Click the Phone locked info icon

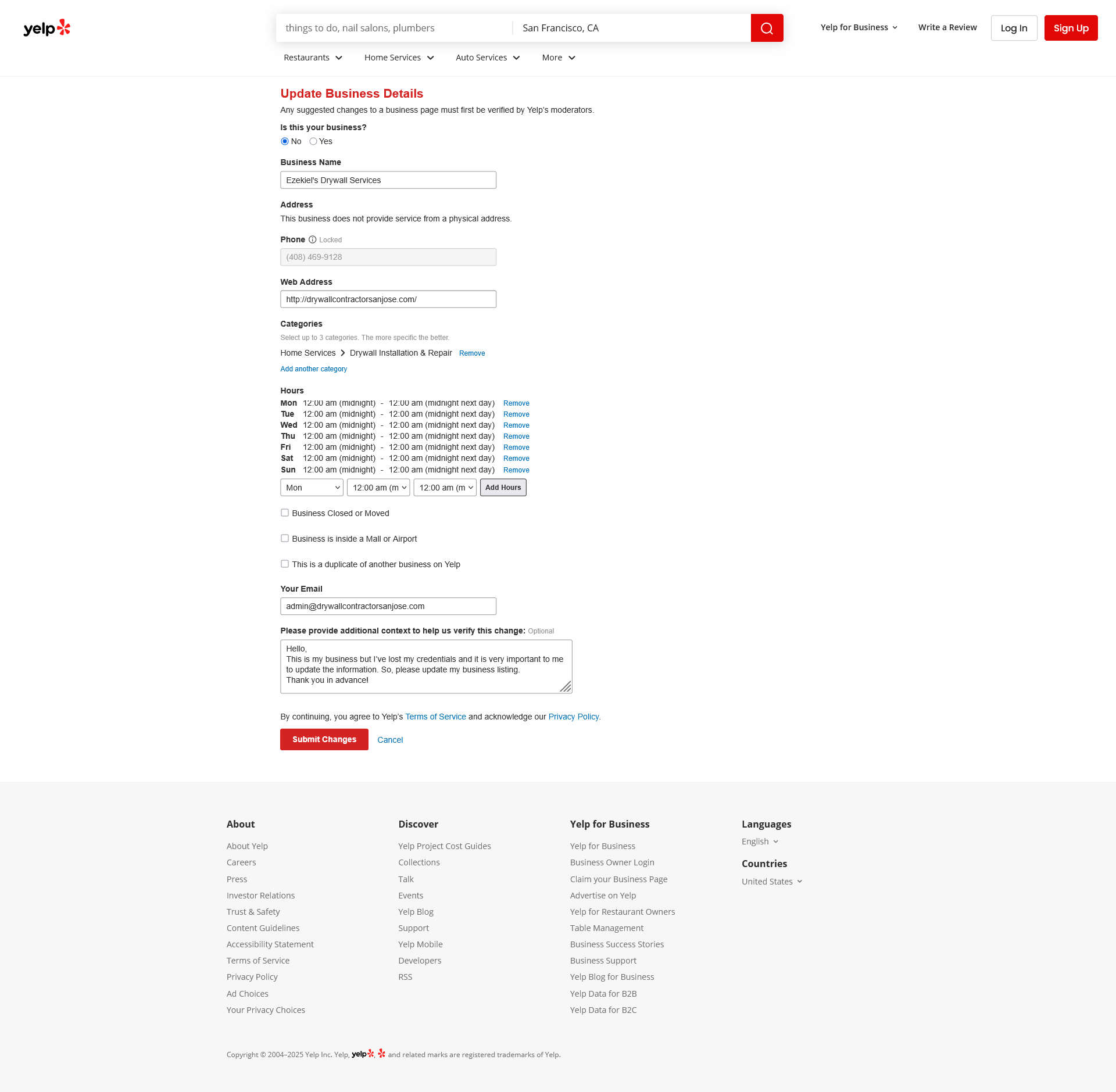pyautogui.click(x=312, y=239)
